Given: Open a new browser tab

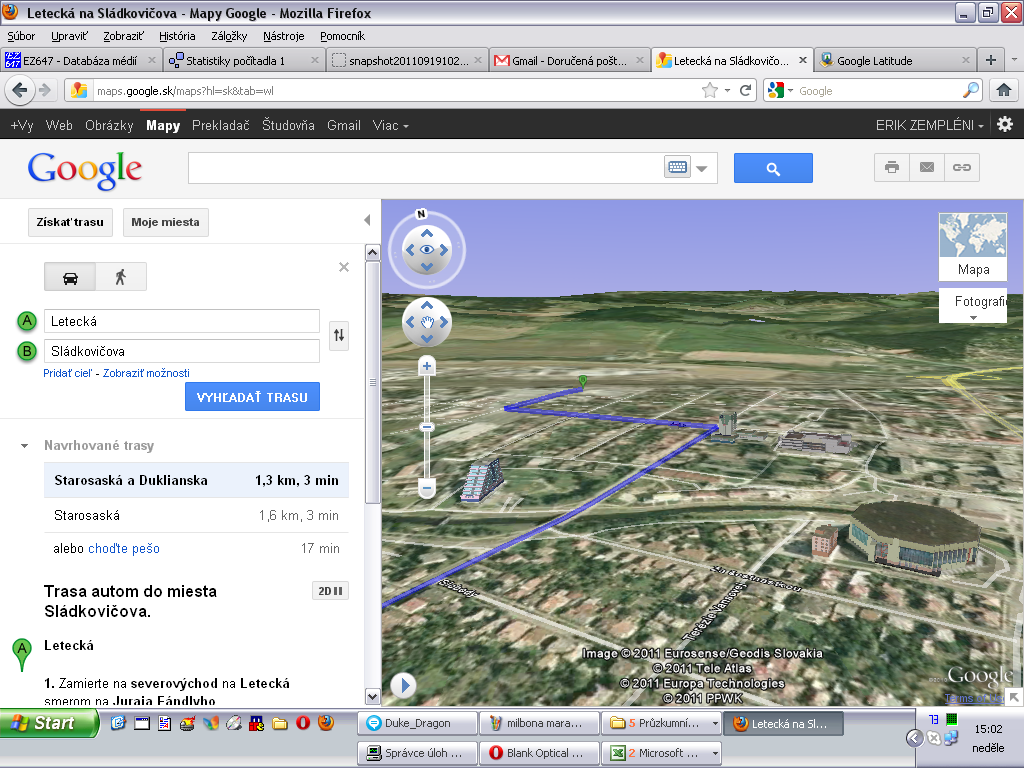Looking at the screenshot, I should [x=991, y=60].
